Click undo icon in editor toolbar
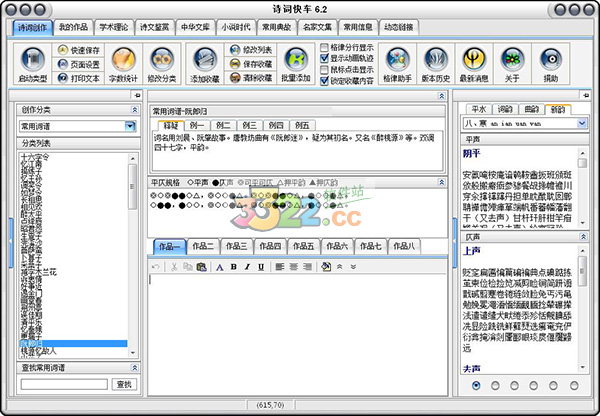The image size is (600, 416). 155,267
